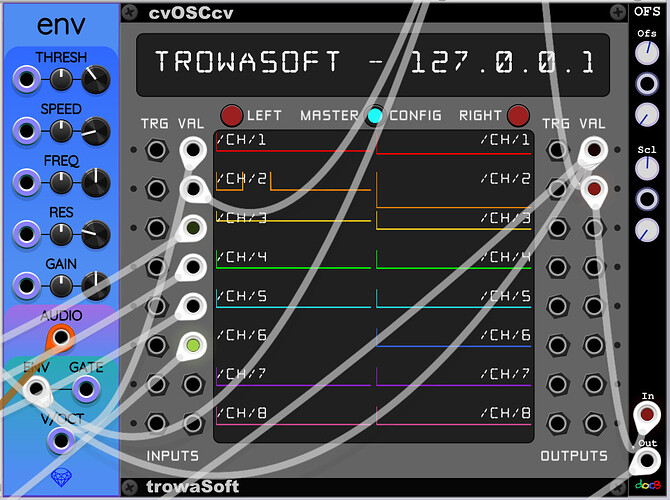Click the V/OCT jack on env module
The height and width of the screenshot is (500, 670).
61,441
